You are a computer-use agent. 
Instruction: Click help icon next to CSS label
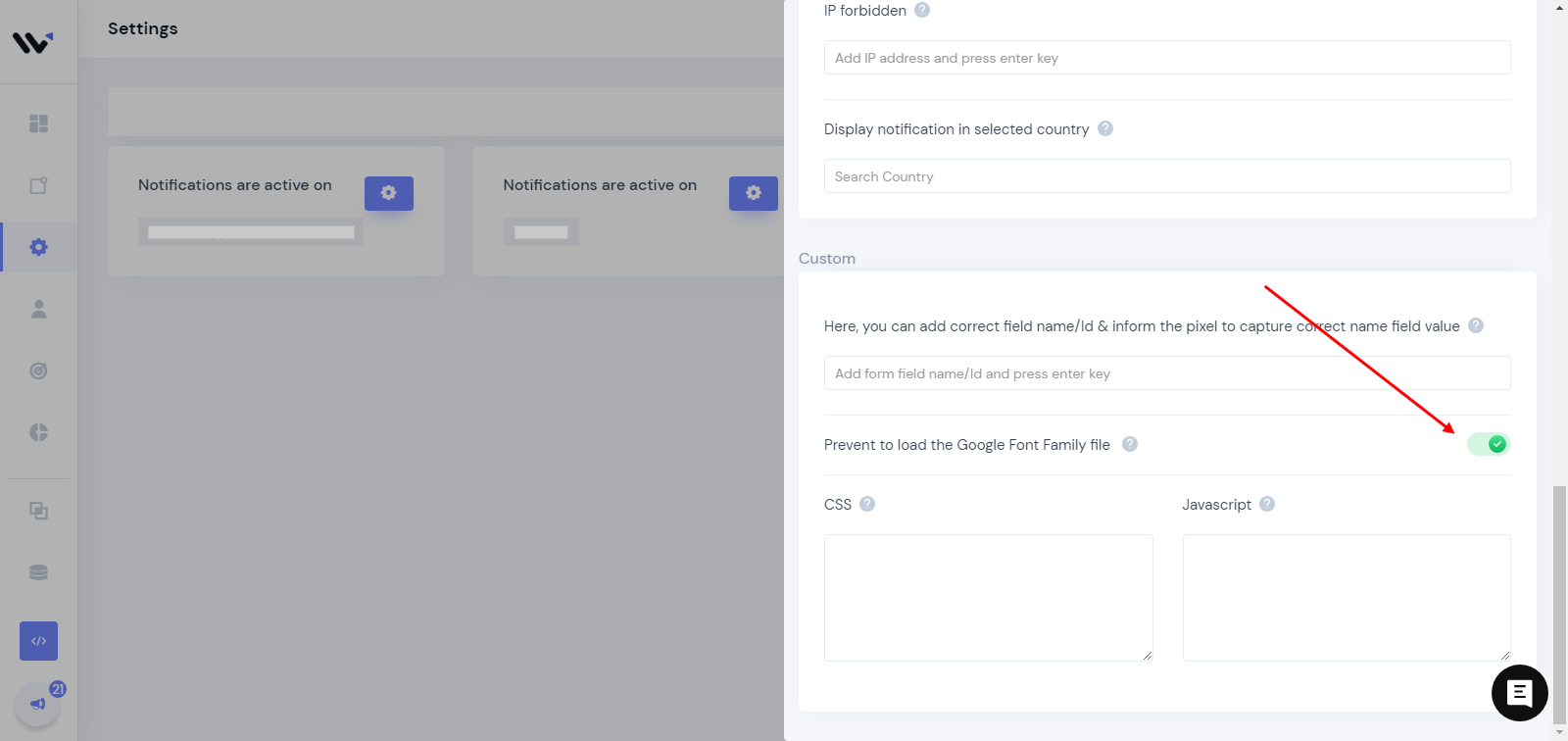(867, 504)
